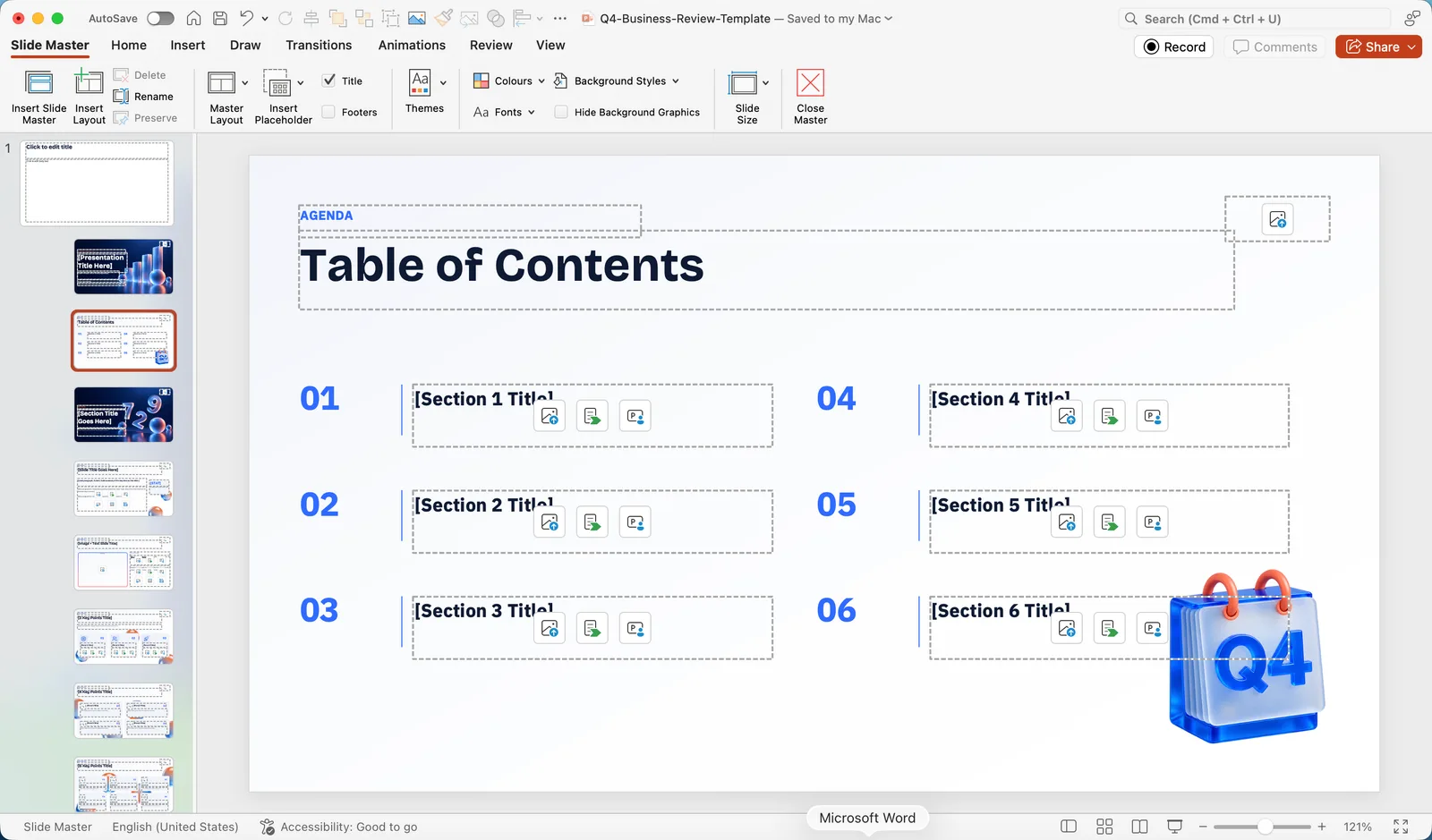Switch to Reading view in status bar
Screen dimensions: 1432x840
(1139, 827)
